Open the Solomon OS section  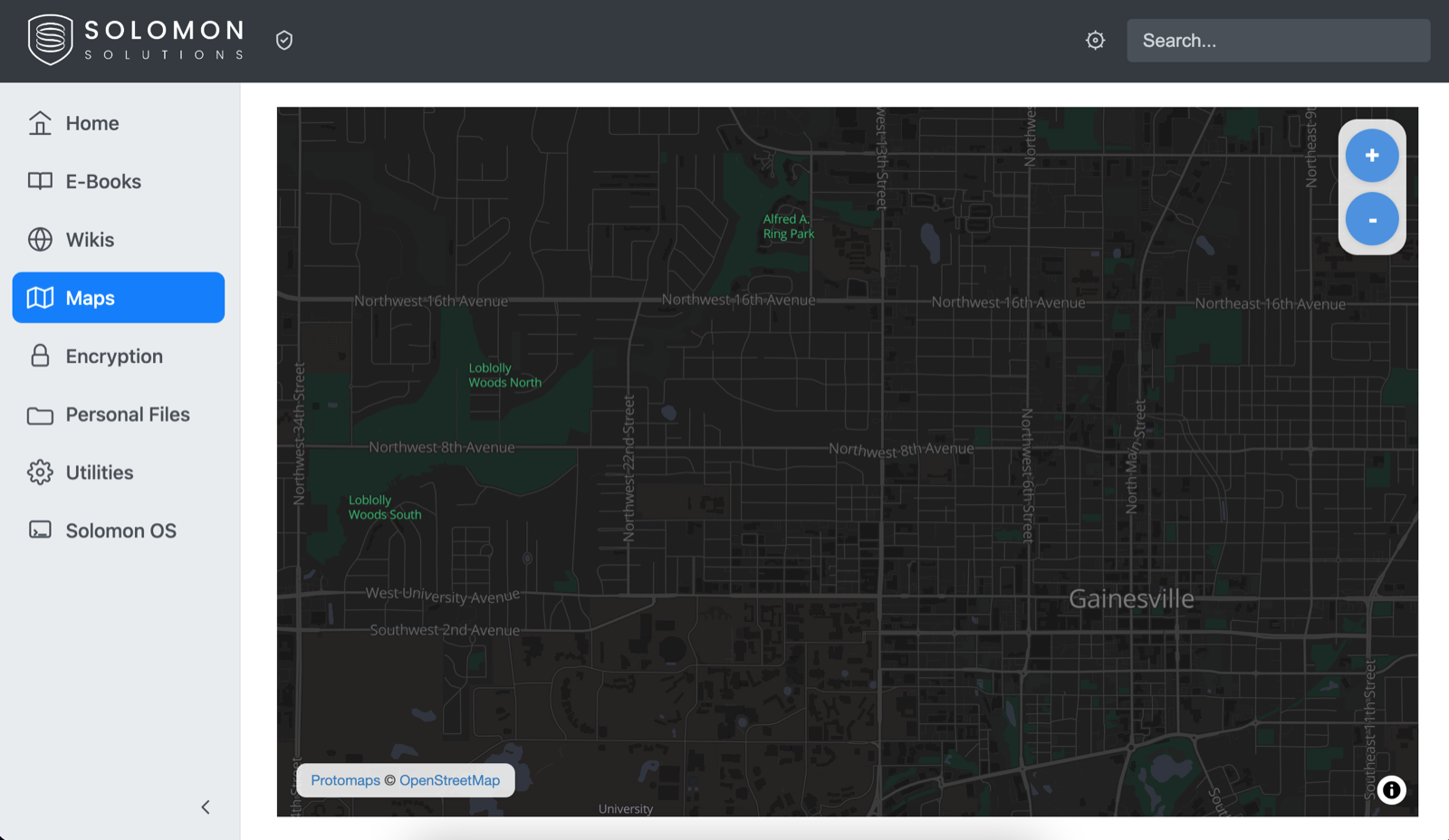(x=119, y=530)
